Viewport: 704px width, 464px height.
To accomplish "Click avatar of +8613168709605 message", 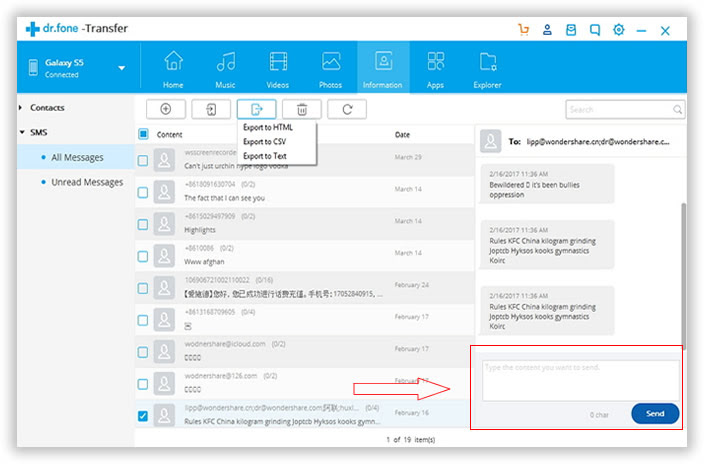I will click(x=164, y=320).
